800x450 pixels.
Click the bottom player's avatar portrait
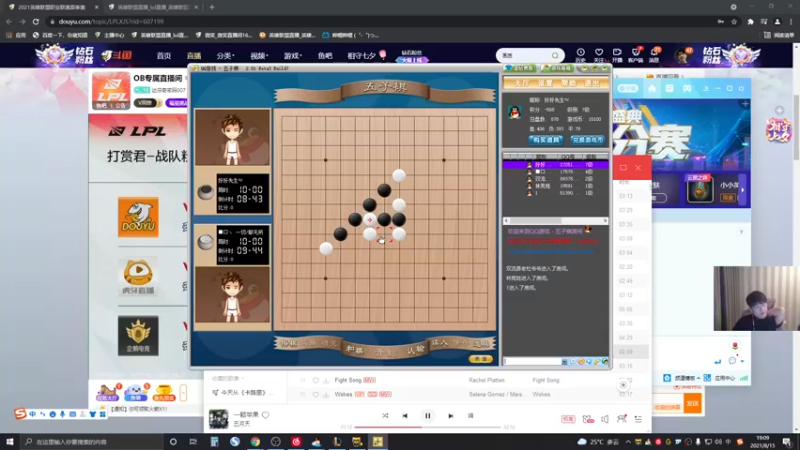tap(233, 295)
